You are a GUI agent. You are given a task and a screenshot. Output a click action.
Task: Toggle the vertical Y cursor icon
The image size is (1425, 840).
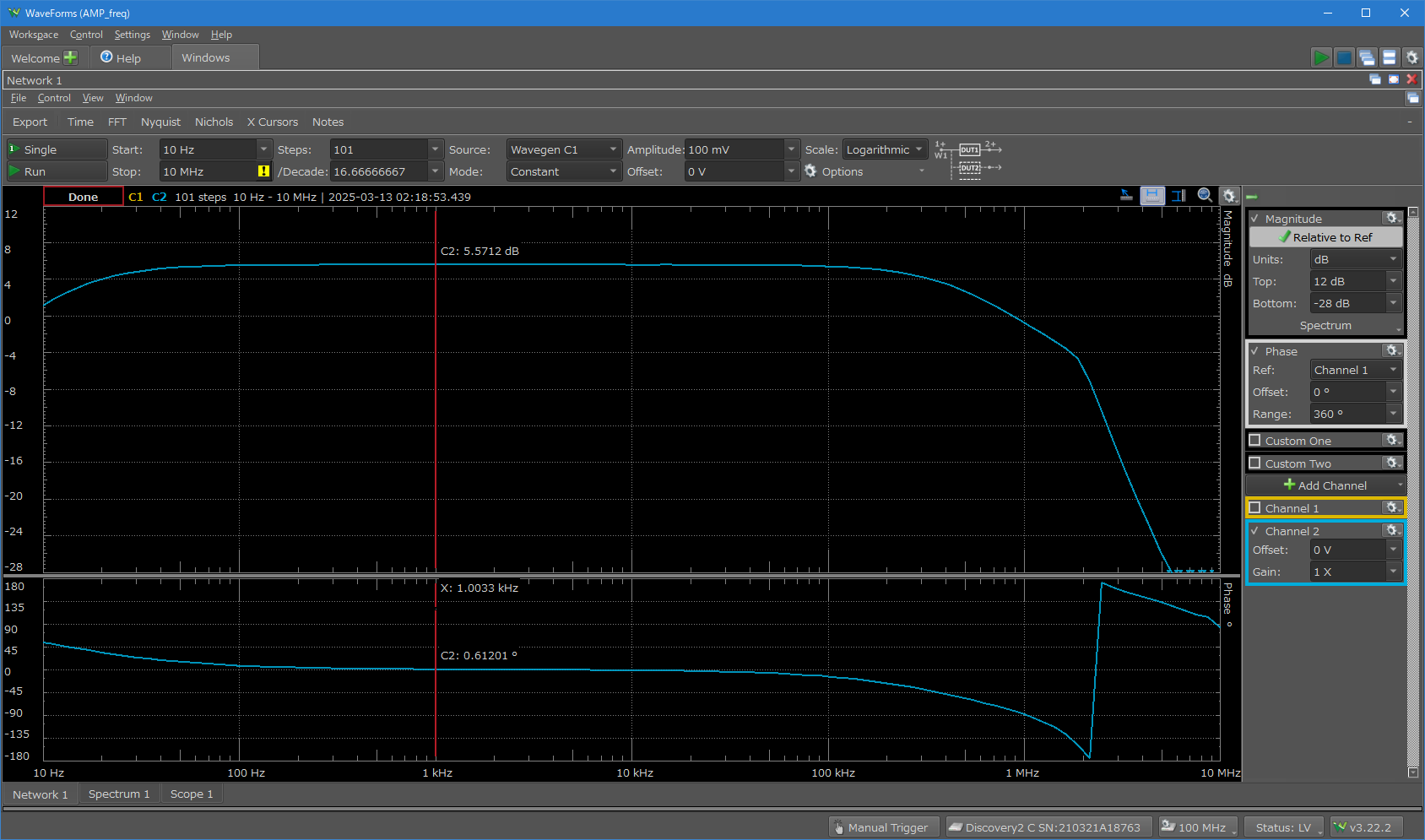(x=1179, y=195)
